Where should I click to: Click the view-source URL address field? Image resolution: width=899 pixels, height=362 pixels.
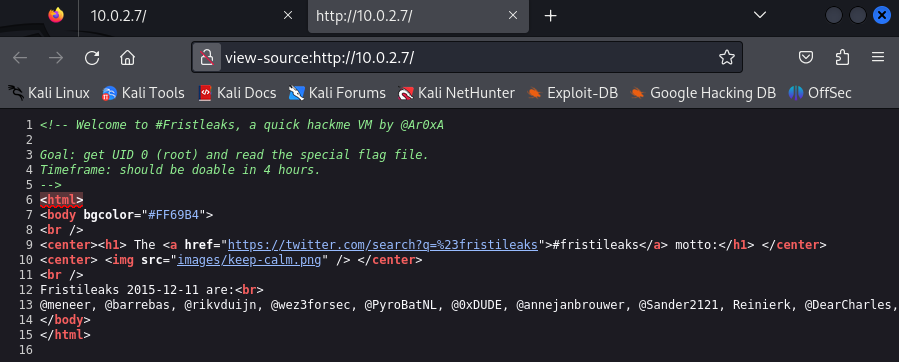pyautogui.click(x=467, y=57)
